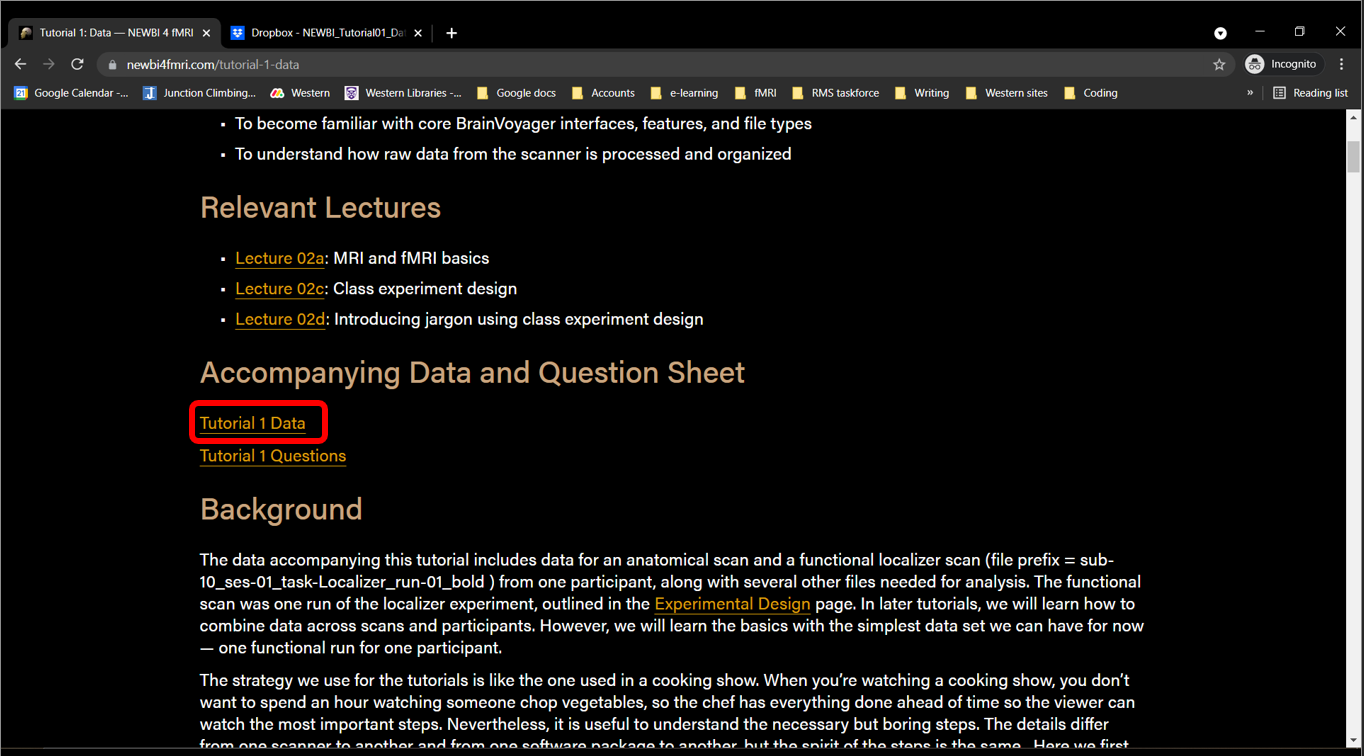
Task: Open the Writing bookmark folder
Action: (x=921, y=93)
